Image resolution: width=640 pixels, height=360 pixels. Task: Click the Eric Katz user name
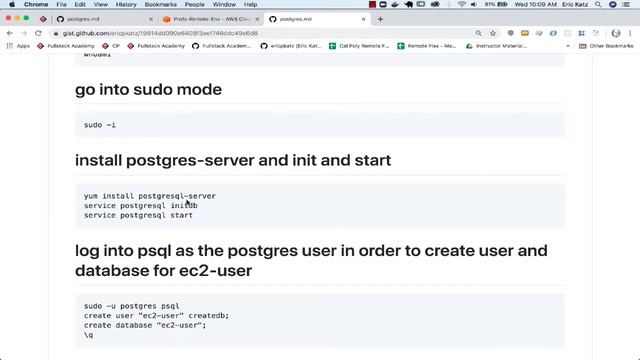click(x=575, y=4)
